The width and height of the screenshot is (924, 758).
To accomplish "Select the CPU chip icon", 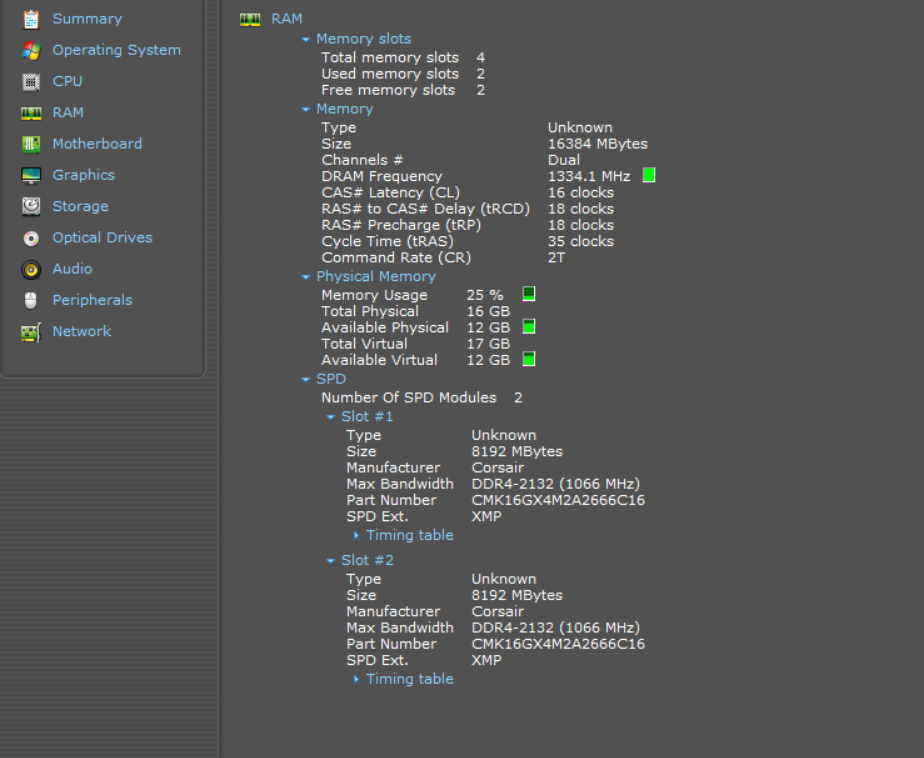I will point(31,82).
